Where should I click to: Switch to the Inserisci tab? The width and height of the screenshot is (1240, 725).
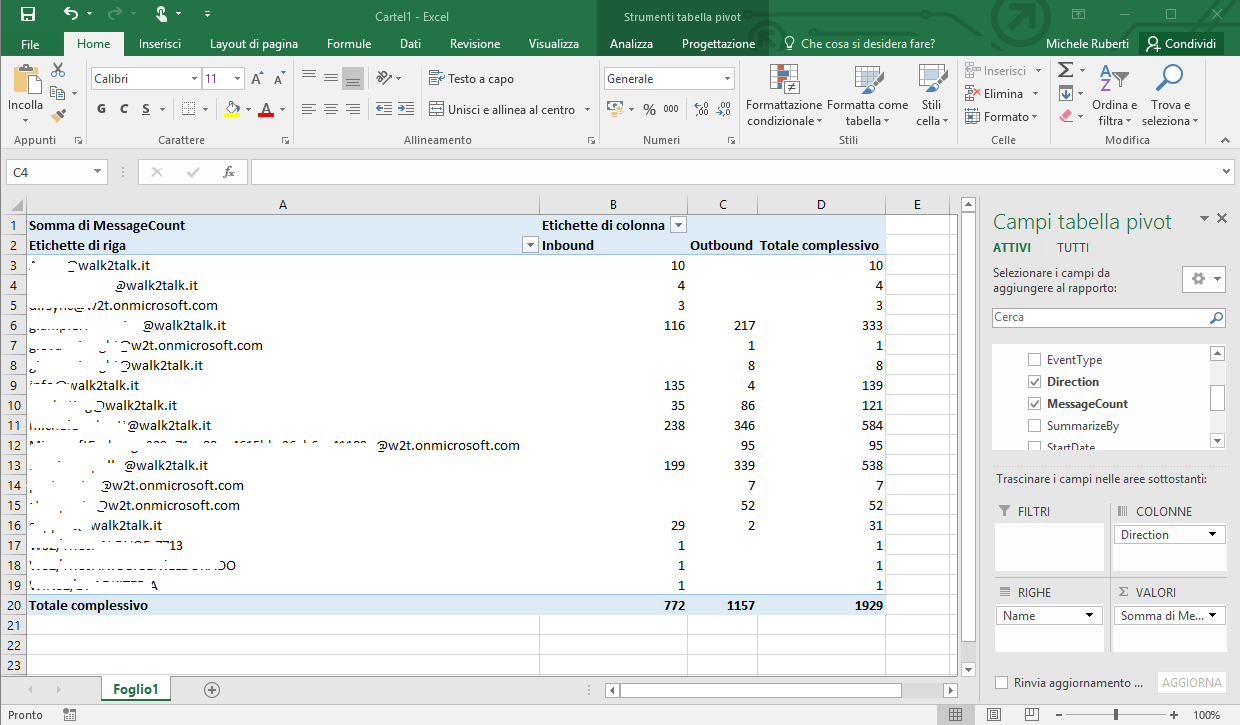[160, 44]
